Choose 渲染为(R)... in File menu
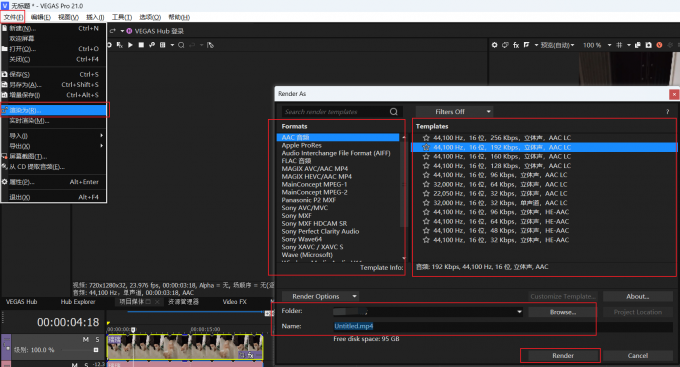The width and height of the screenshot is (680, 367). (x=54, y=110)
